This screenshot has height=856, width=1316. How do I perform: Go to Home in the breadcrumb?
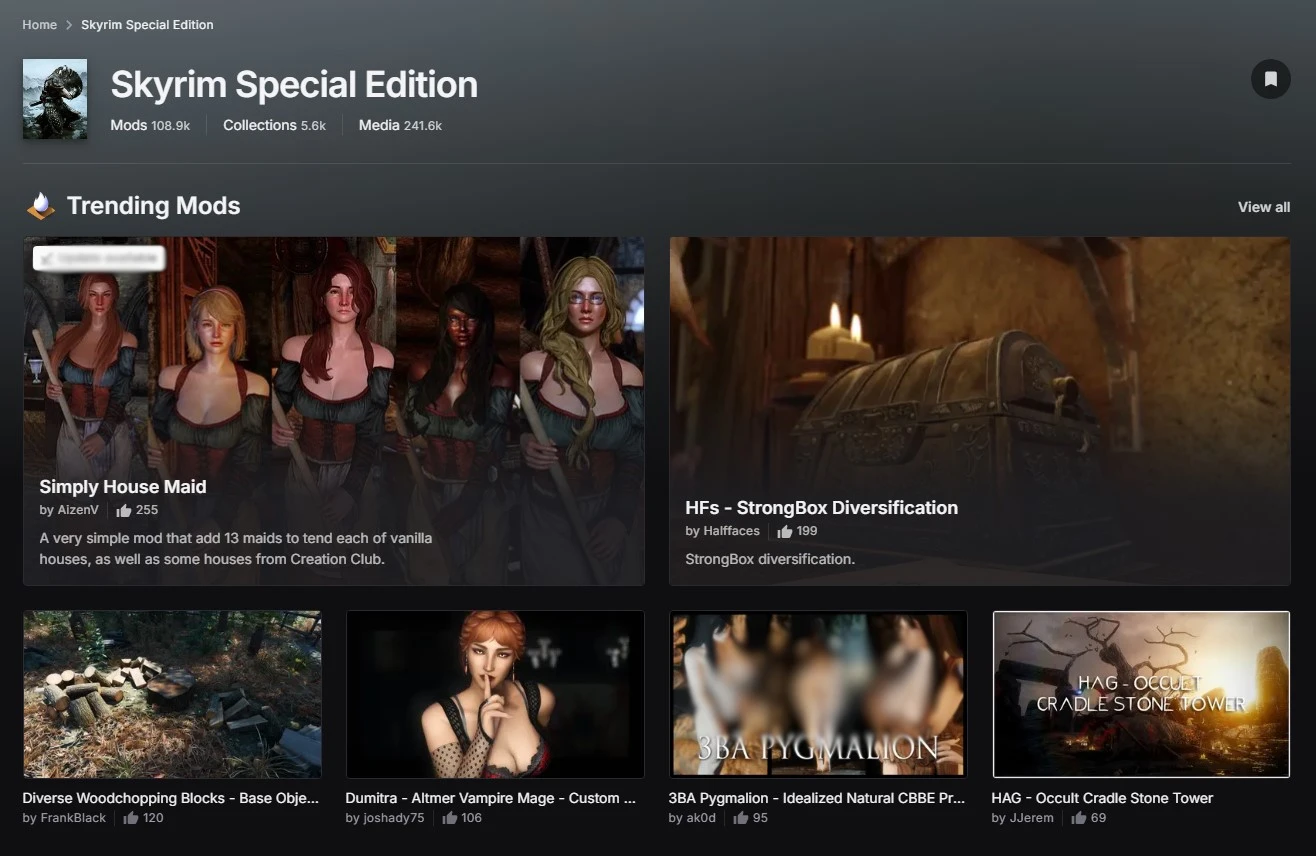pyautogui.click(x=40, y=25)
